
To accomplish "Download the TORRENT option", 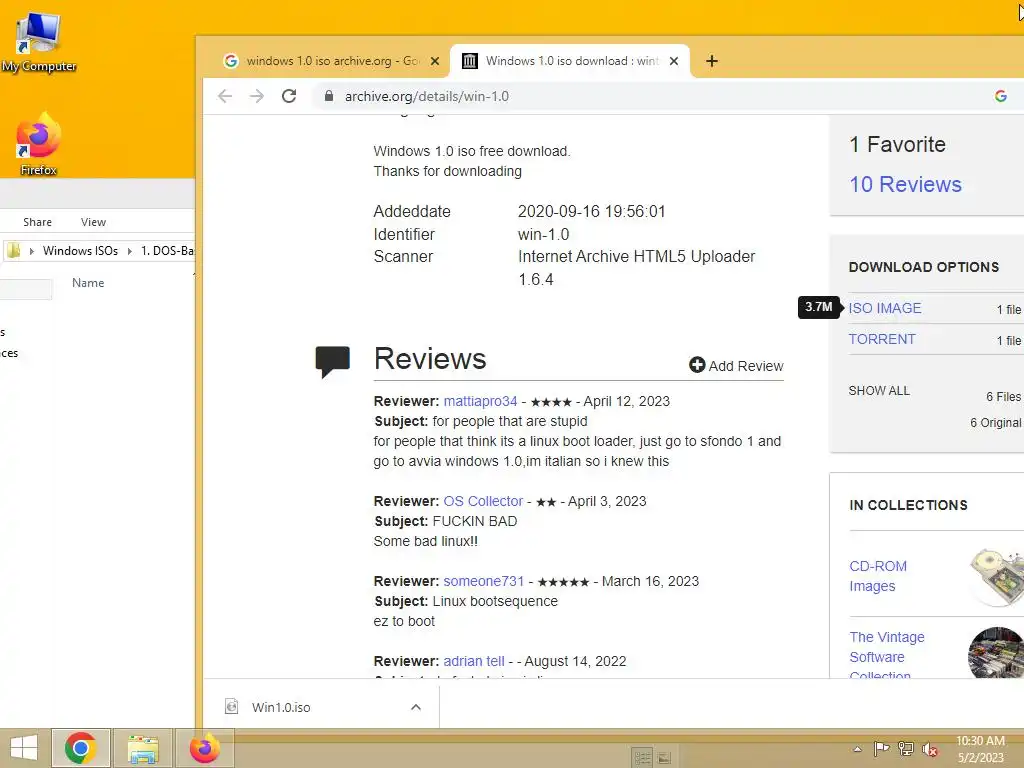I will coord(882,340).
